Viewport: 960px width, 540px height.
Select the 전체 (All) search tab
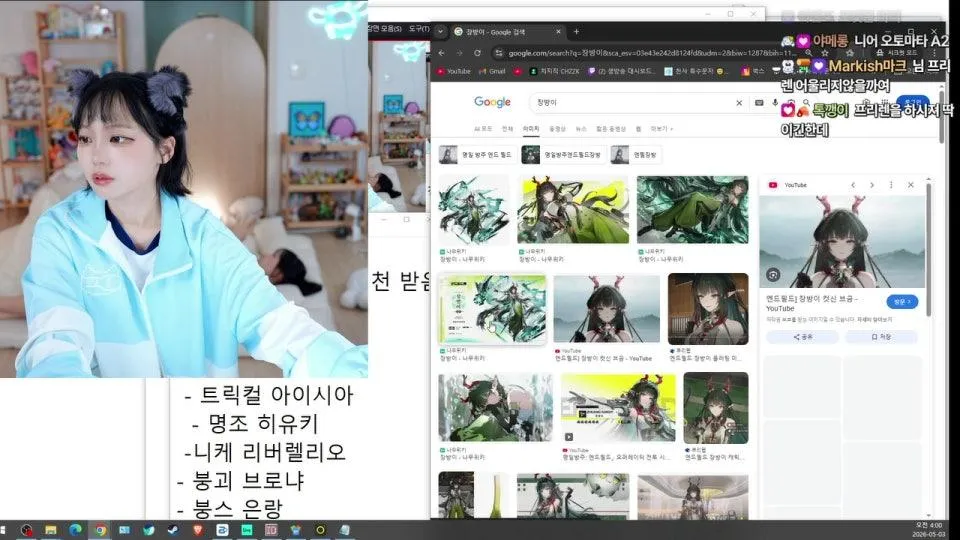(508, 129)
